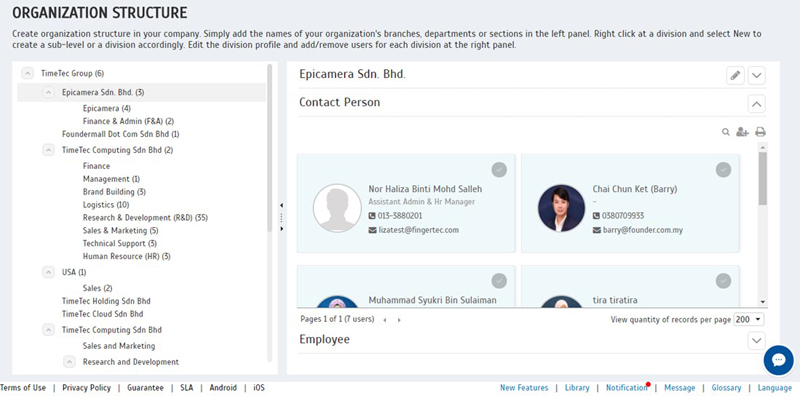Click the print icon in Contact Person
Image resolution: width=800 pixels, height=396 pixels.
point(760,132)
